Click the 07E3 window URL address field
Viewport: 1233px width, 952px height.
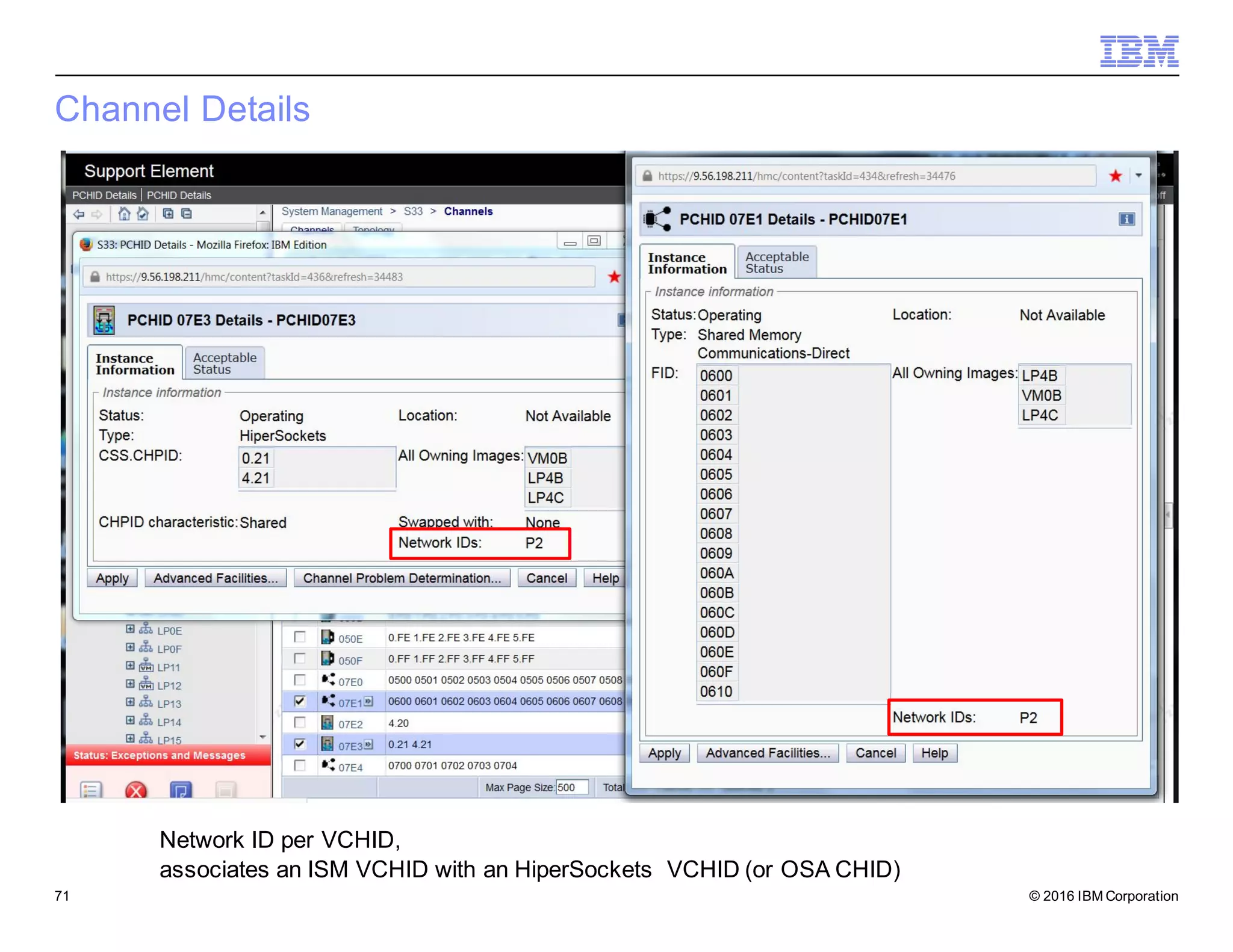pyautogui.click(x=339, y=277)
